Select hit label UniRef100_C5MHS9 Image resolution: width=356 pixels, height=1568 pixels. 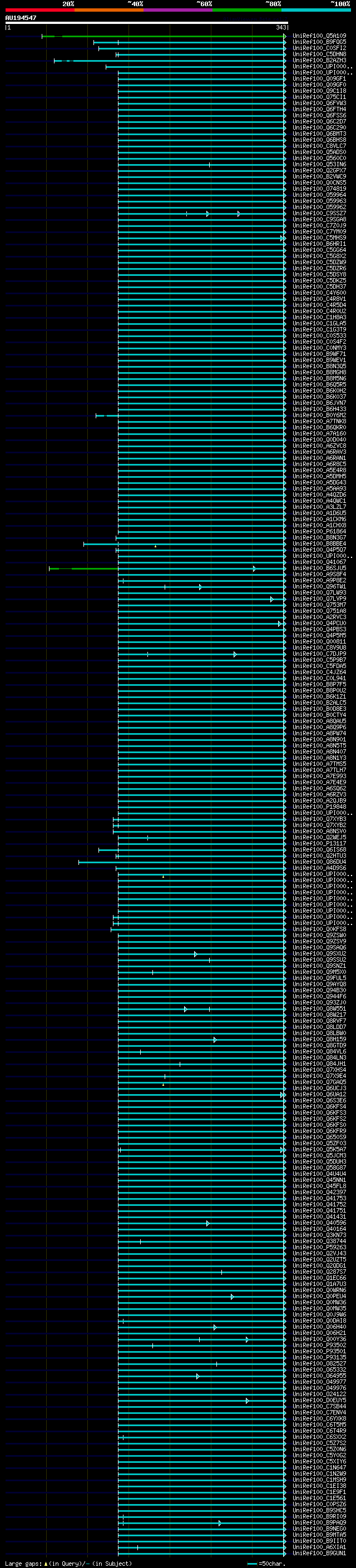(x=319, y=238)
